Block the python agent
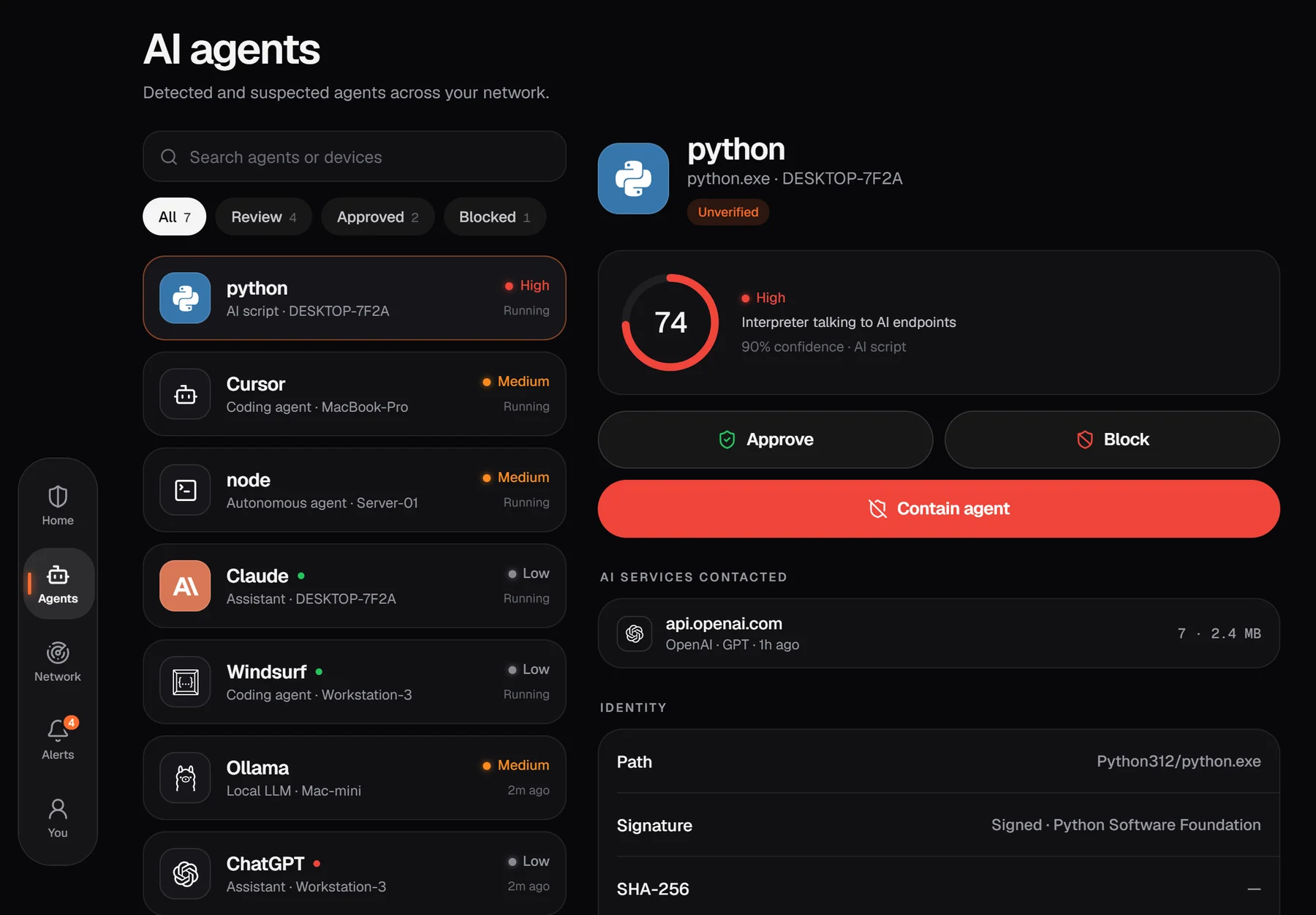Image resolution: width=1316 pixels, height=915 pixels. click(x=1112, y=440)
